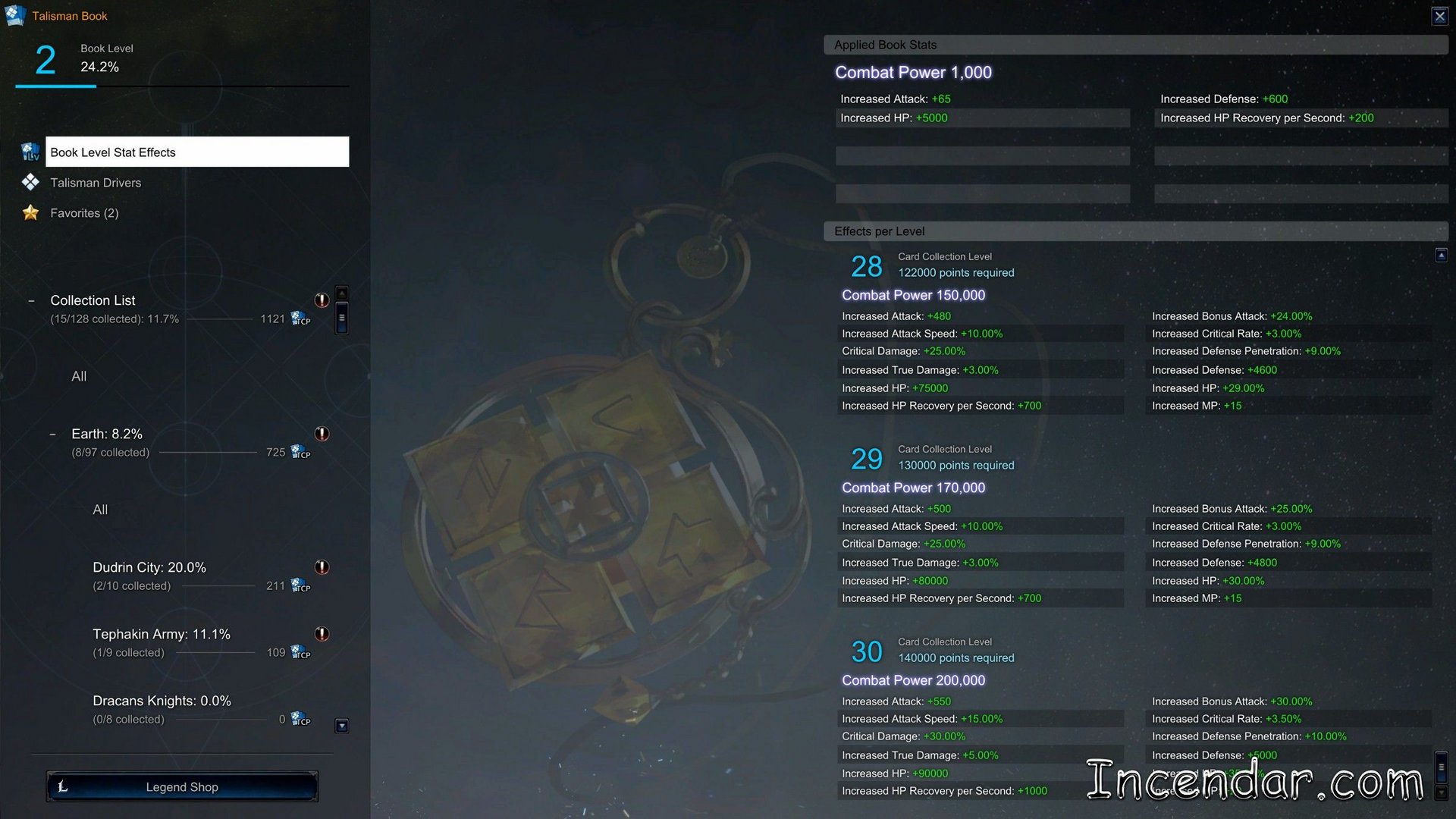1456x819 pixels.
Task: Select Book Level Stat Effects tab
Action: pyautogui.click(x=197, y=152)
